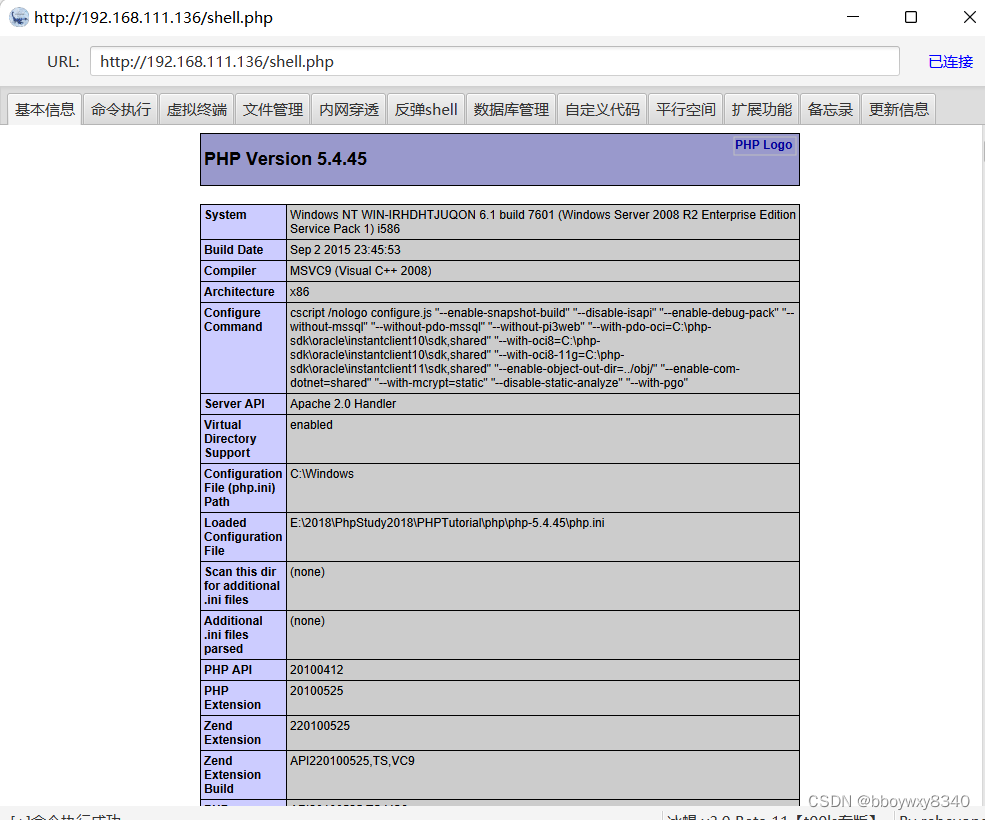
Task: Click the right side vertical scrollbar
Action: click(x=979, y=400)
